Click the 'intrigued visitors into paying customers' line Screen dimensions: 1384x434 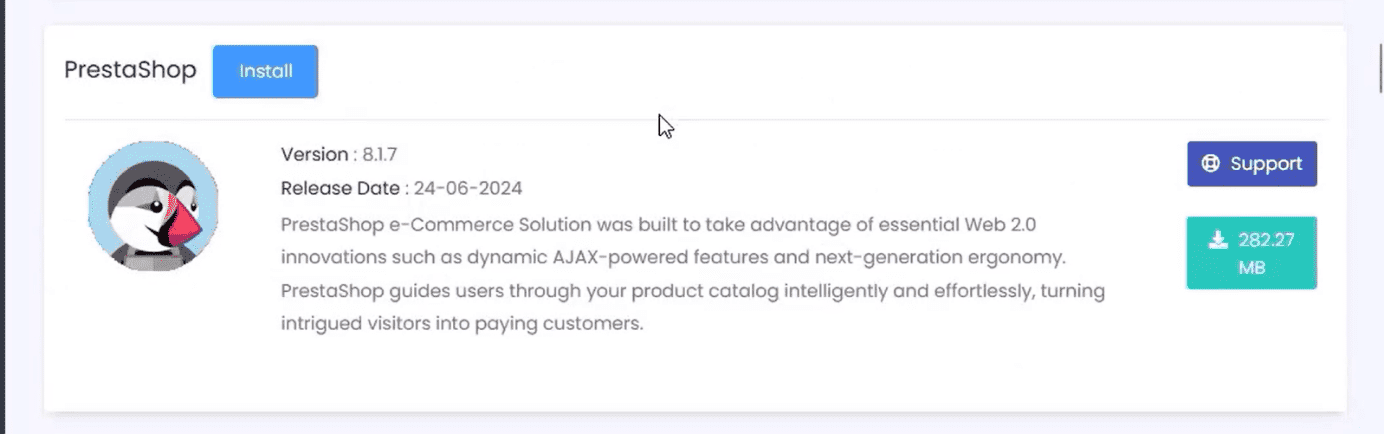pos(461,324)
